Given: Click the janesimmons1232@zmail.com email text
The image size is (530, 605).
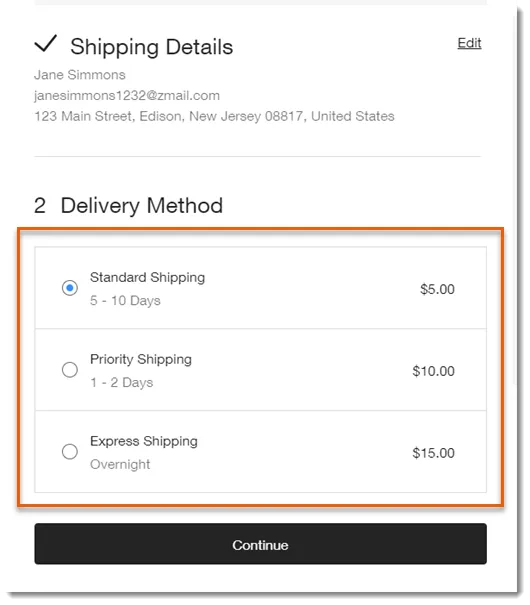Looking at the screenshot, I should click(x=127, y=96).
